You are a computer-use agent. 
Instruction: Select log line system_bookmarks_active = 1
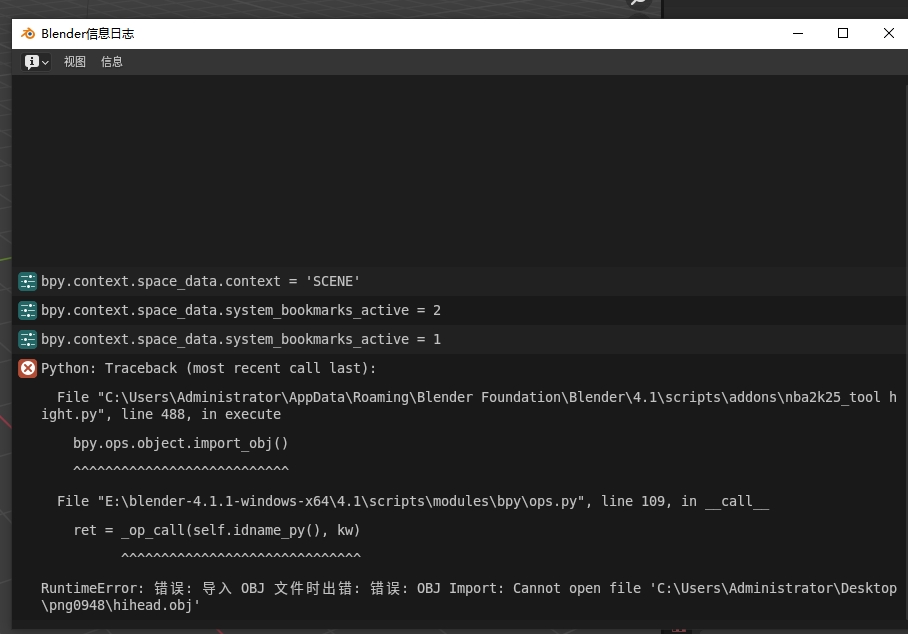(x=241, y=339)
